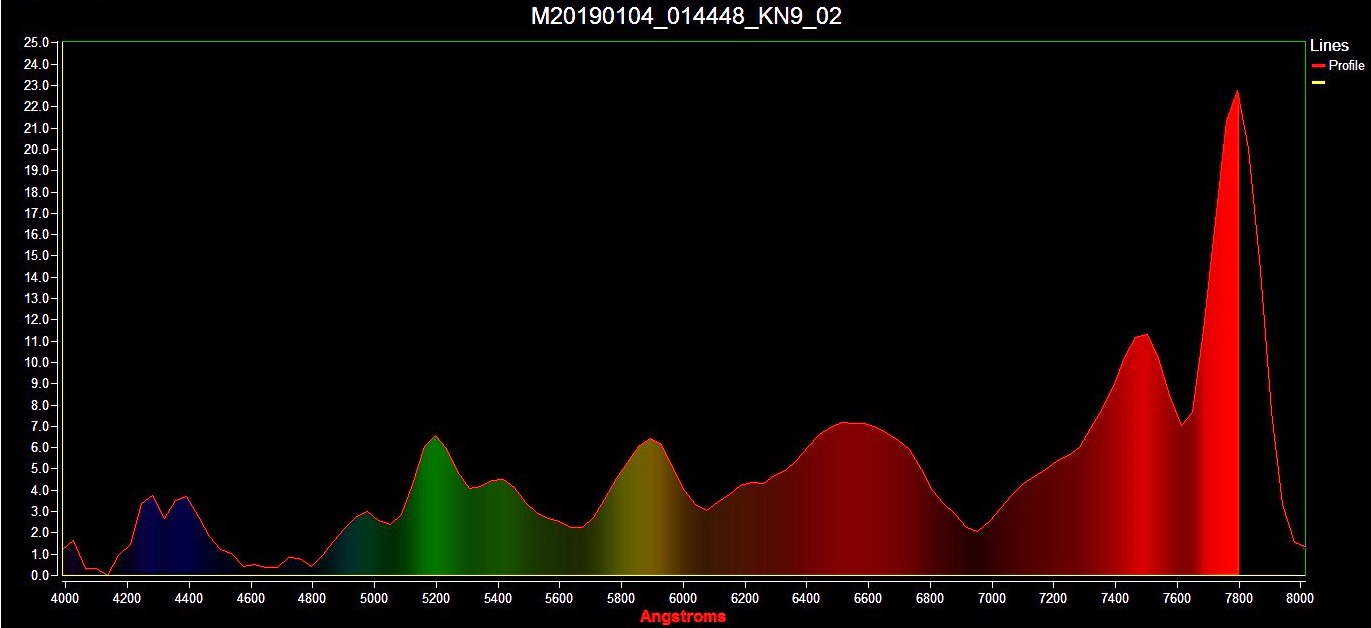This screenshot has height=628, width=1371.
Task: Click the 4400 x-axis tick label
Action: [x=189, y=597]
